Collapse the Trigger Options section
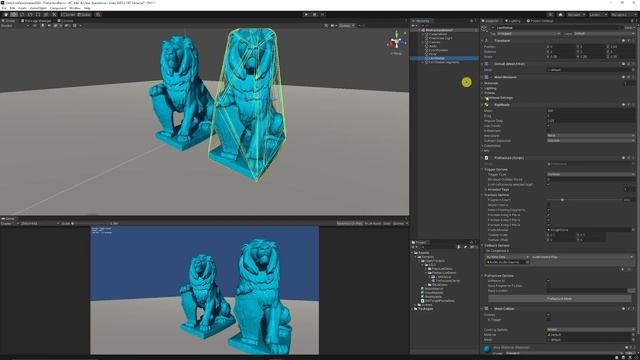This screenshot has width=640, height=360. point(482,169)
